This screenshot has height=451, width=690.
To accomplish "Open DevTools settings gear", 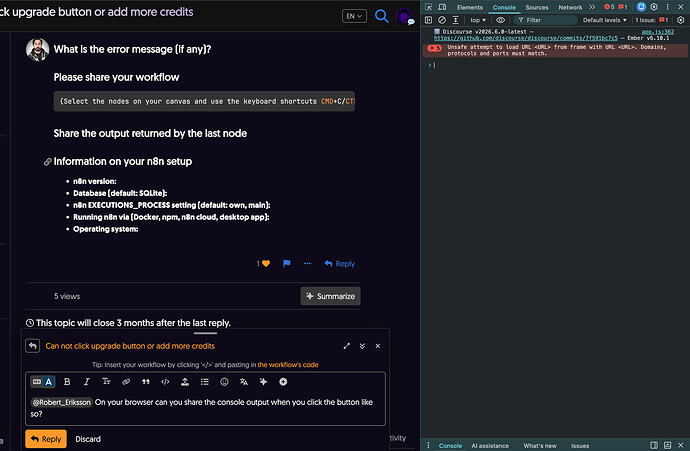I will [654, 7].
